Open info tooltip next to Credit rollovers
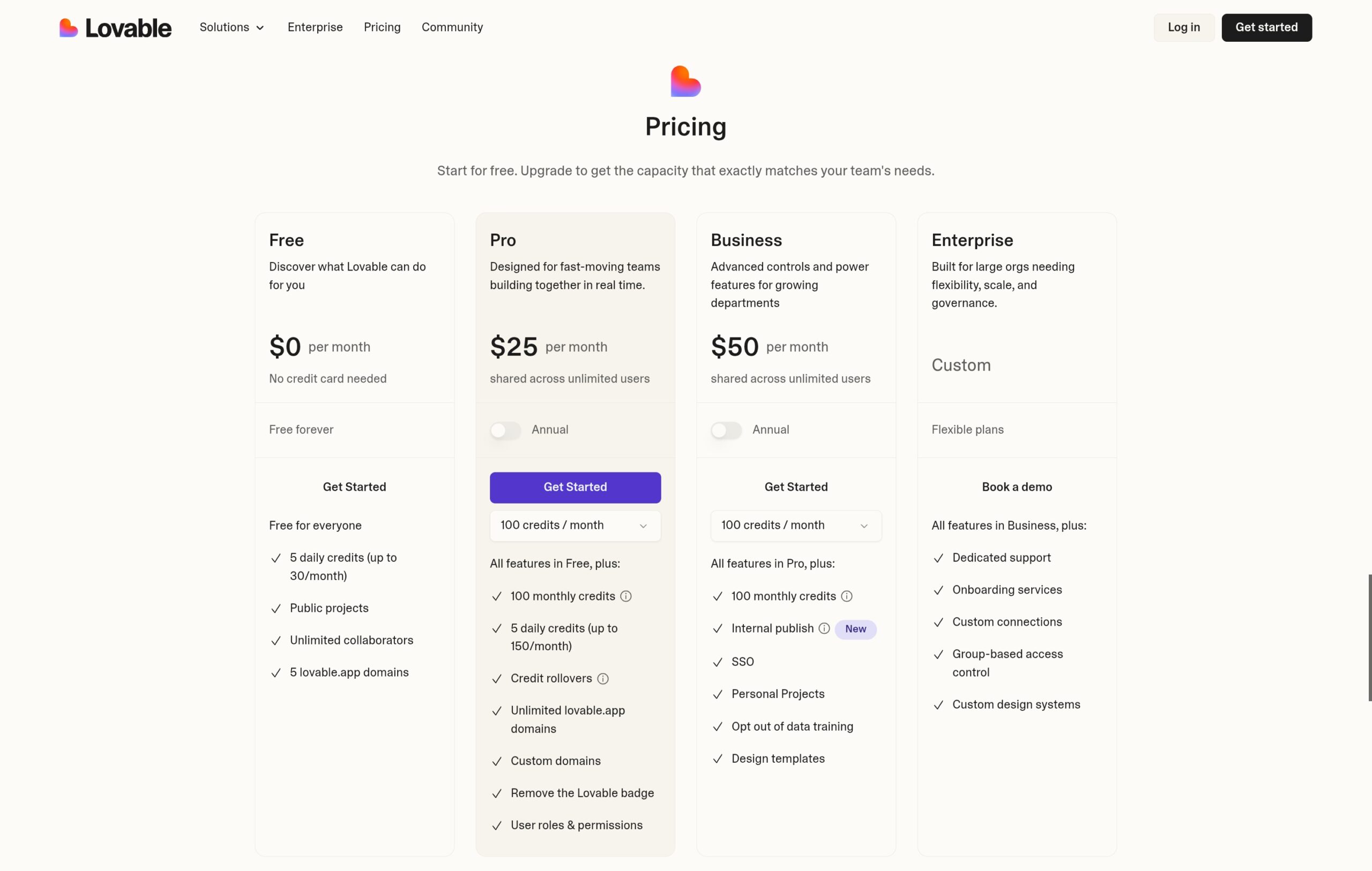This screenshot has height=871, width=1372. click(x=603, y=679)
